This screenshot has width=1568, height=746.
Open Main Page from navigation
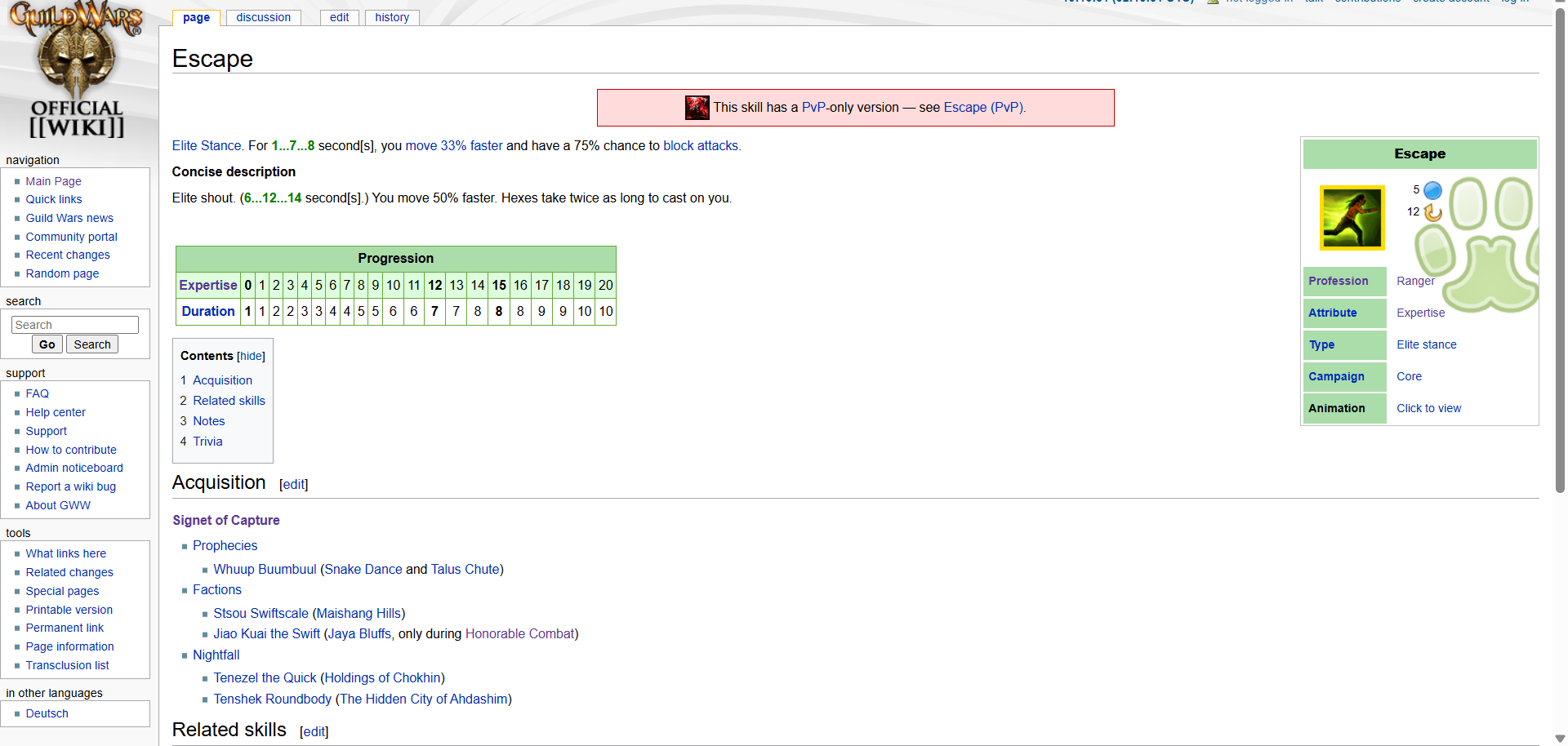pyautogui.click(x=53, y=181)
